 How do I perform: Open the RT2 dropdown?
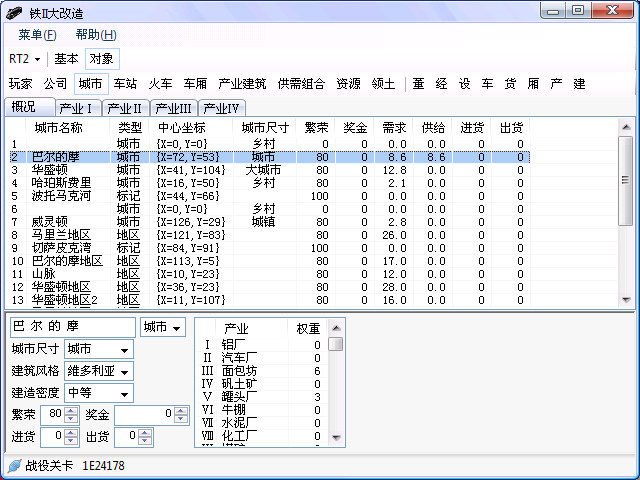(x=24, y=59)
